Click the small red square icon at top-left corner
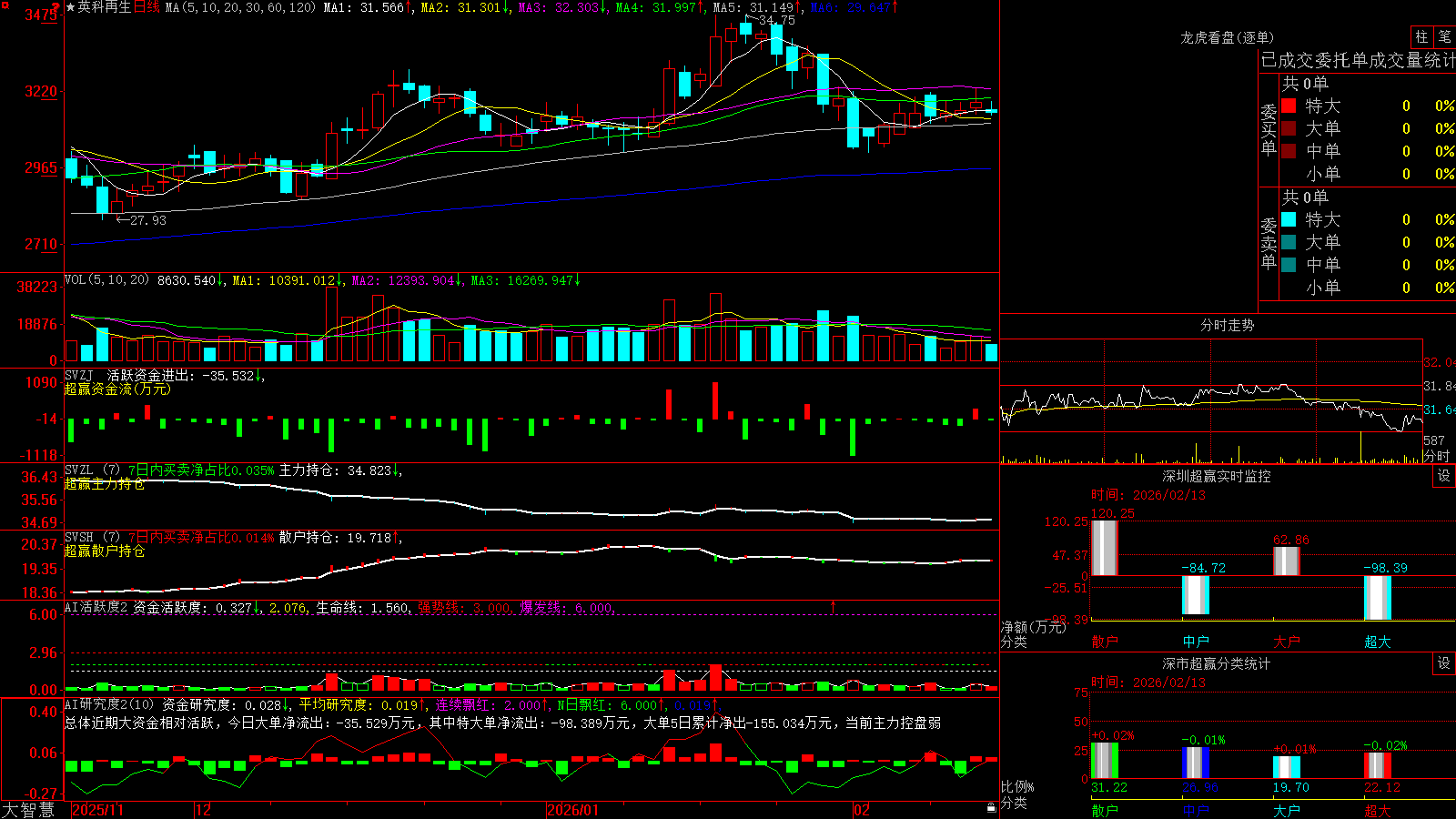Viewport: 1456px width, 819px height. click(x=4, y=5)
